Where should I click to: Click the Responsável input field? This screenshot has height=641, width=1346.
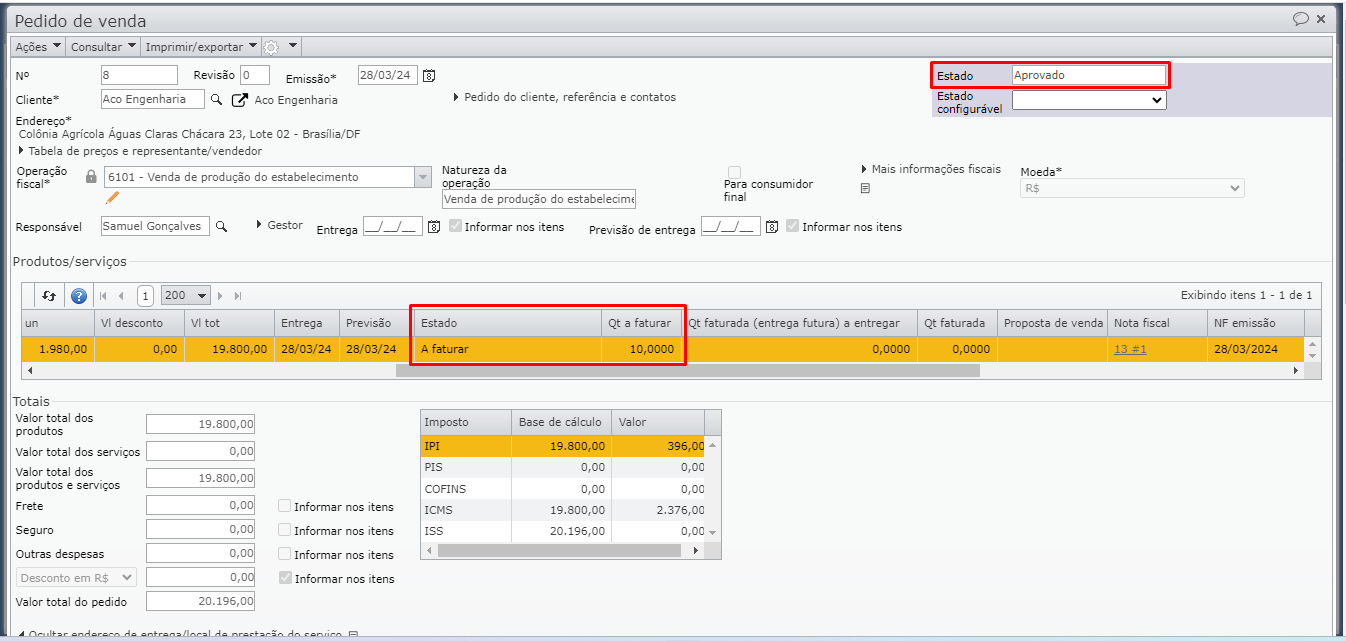156,226
